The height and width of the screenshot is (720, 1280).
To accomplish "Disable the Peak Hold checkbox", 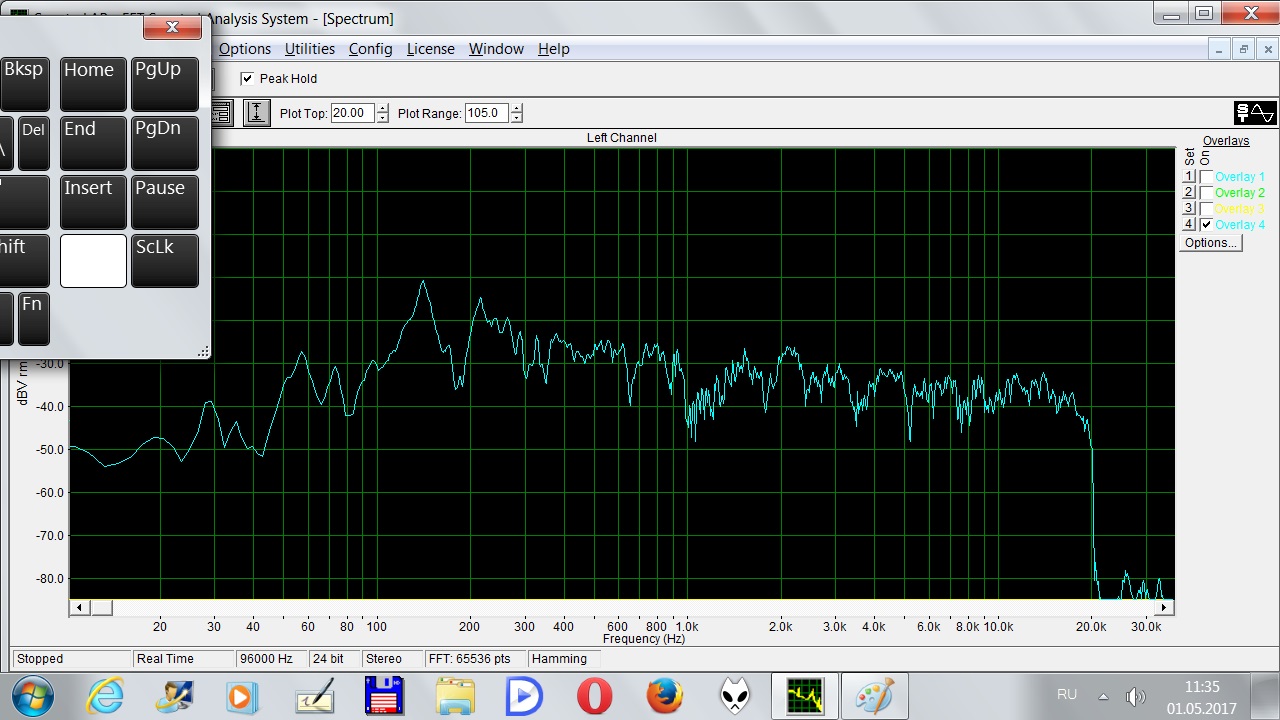I will [248, 79].
